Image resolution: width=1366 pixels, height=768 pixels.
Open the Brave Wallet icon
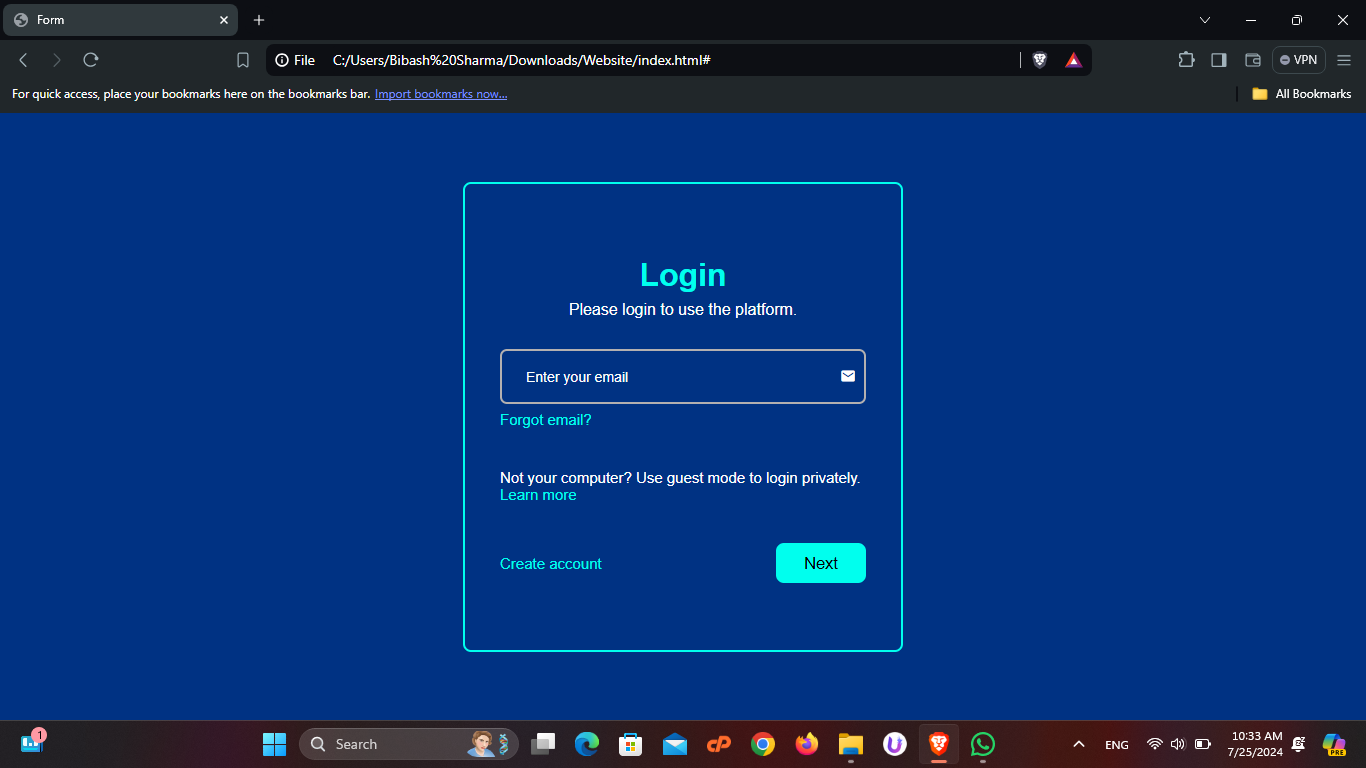click(1252, 60)
